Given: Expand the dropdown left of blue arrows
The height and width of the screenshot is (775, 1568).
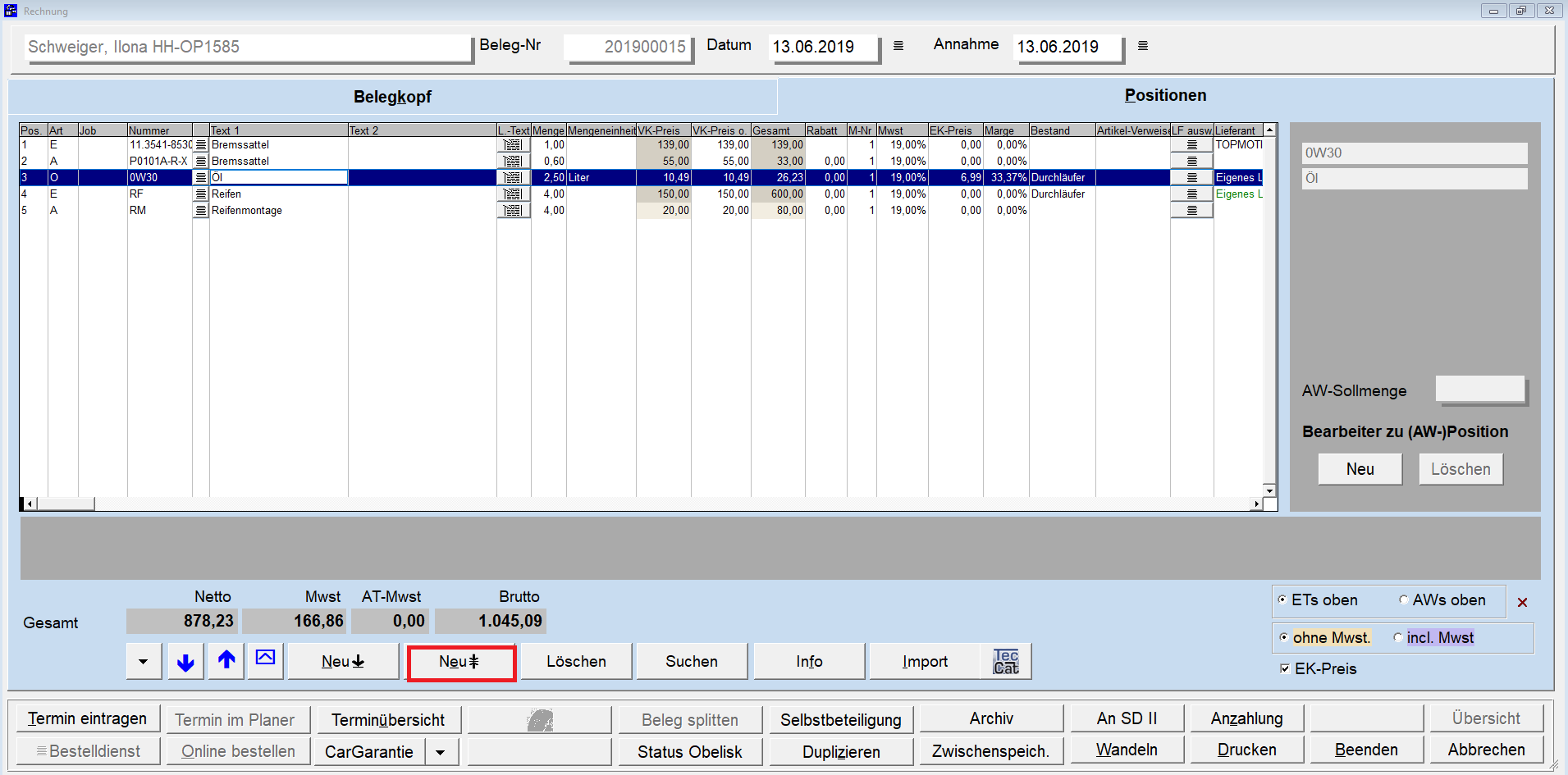Looking at the screenshot, I should pyautogui.click(x=144, y=661).
